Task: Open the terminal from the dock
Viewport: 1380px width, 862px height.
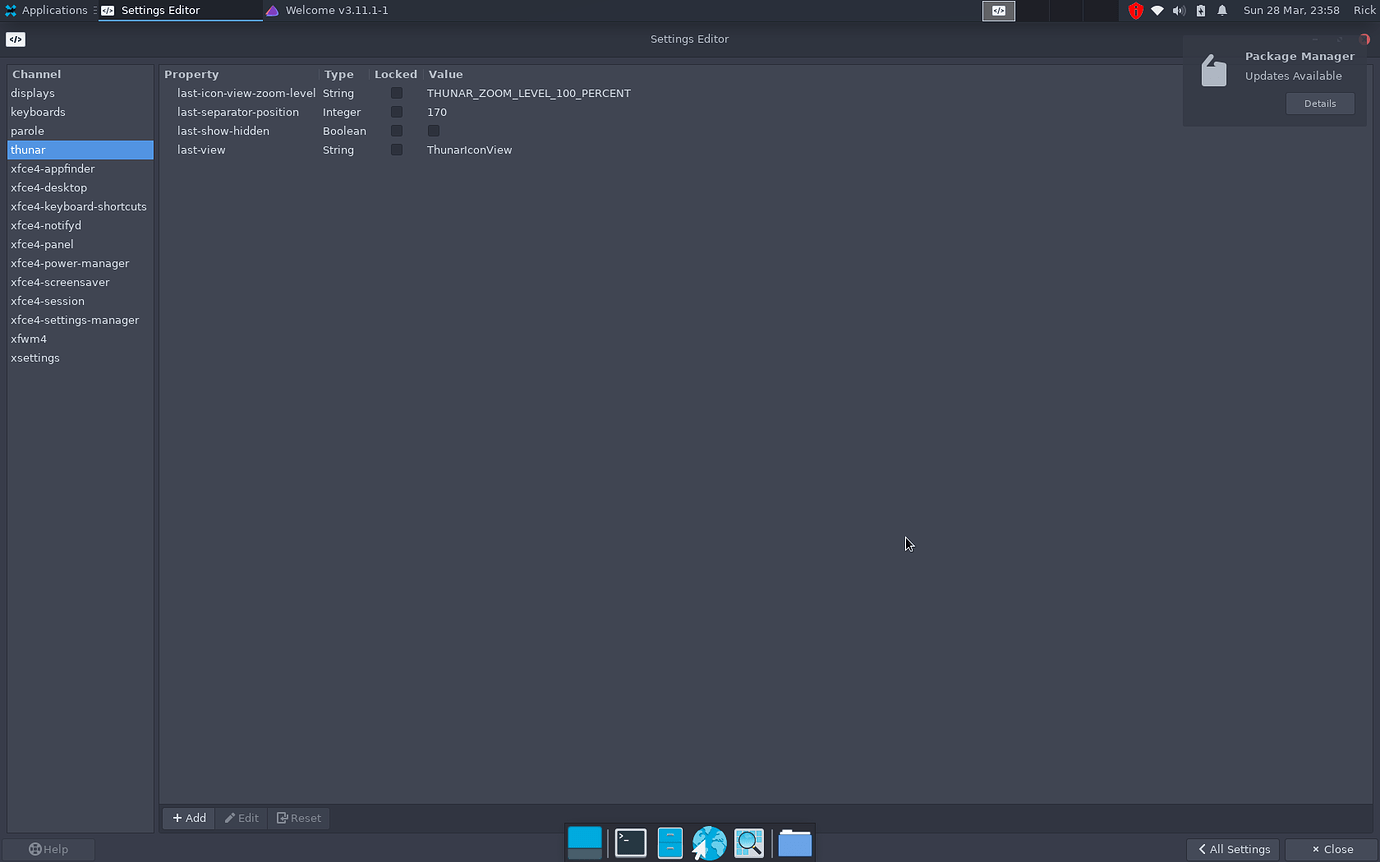Action: (630, 842)
